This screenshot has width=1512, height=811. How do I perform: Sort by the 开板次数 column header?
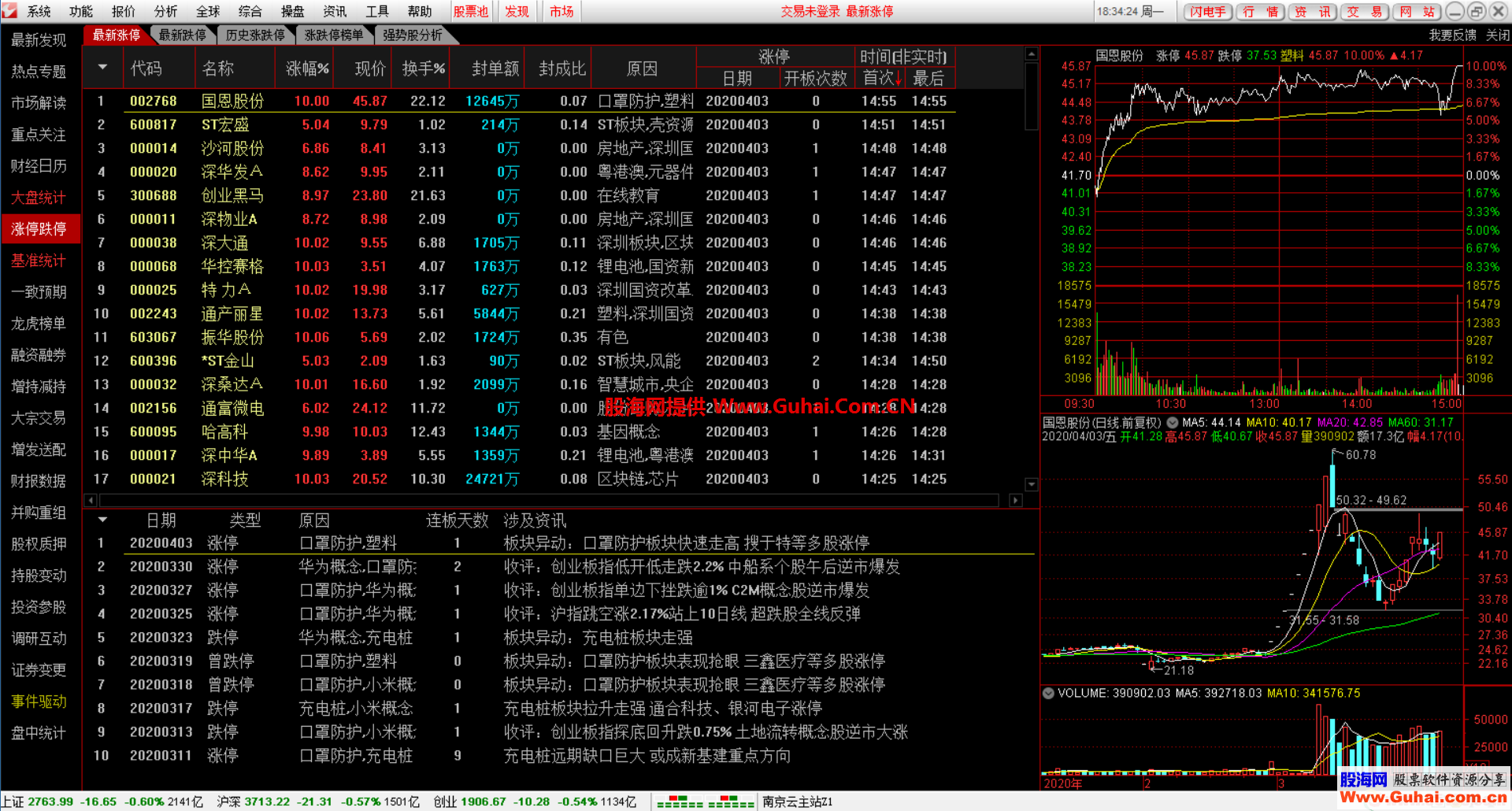tap(816, 78)
